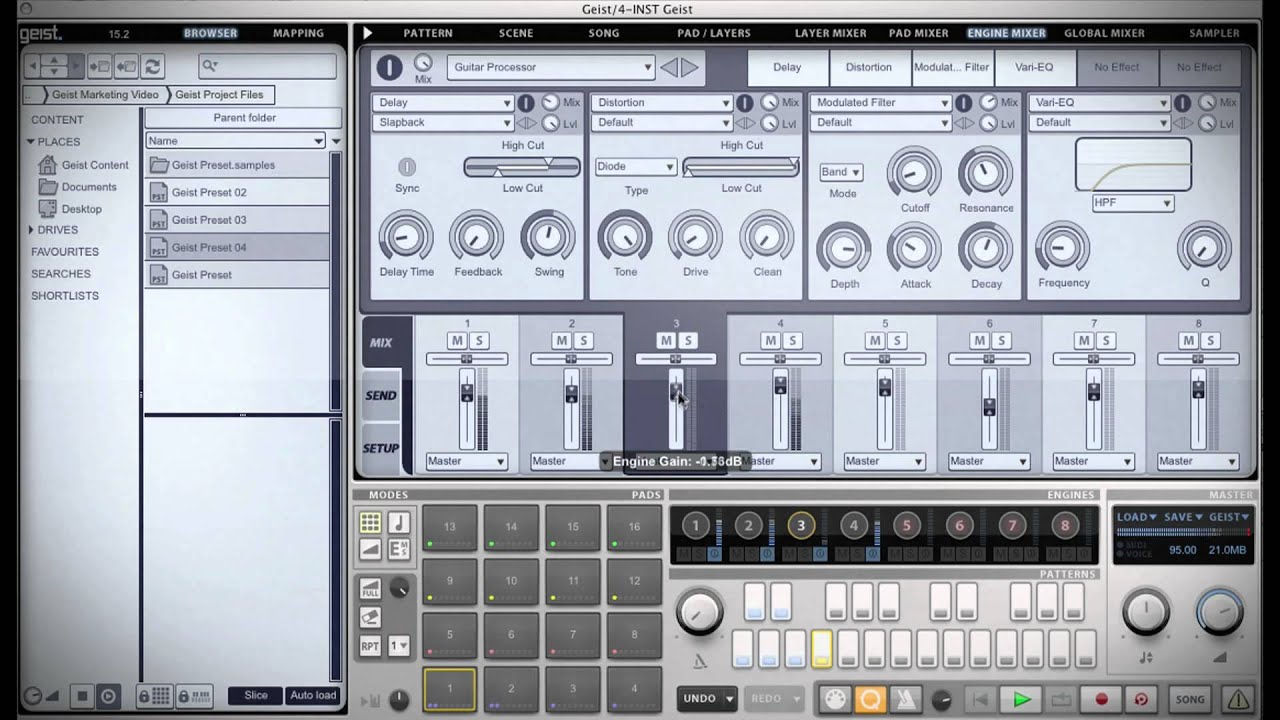Open the Name sort dropdown in browser
The height and width of the screenshot is (720, 1280).
click(x=236, y=141)
